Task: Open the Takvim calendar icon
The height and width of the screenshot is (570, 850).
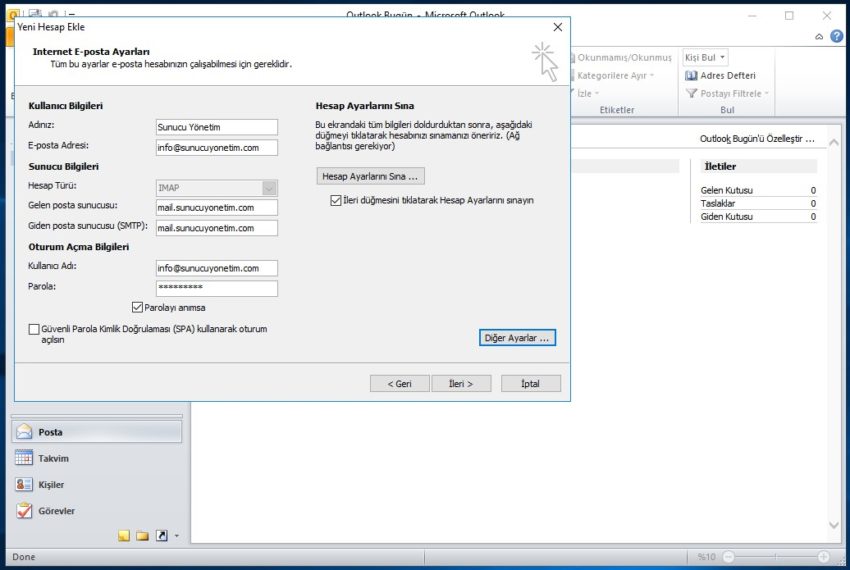Action: 24,458
